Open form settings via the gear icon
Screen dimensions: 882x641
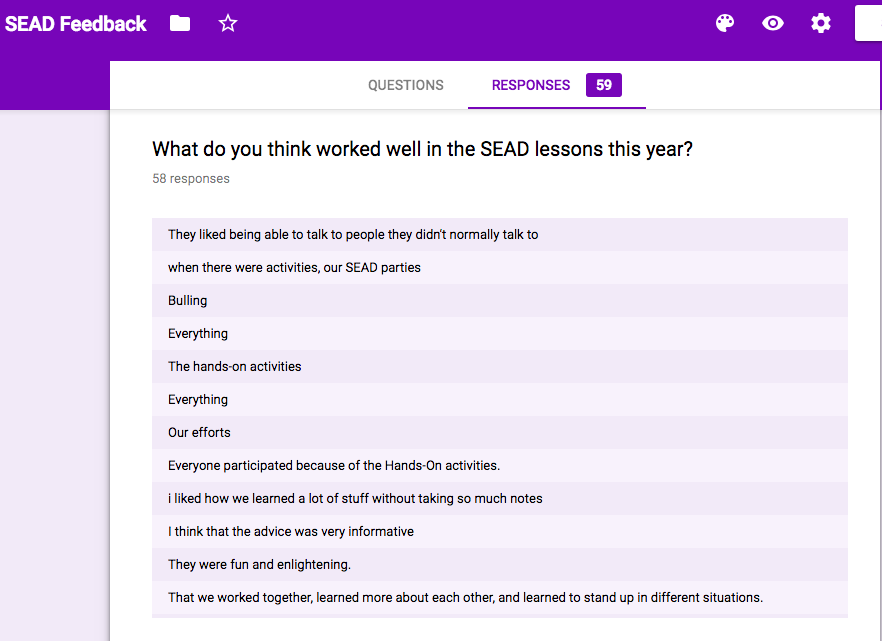(x=821, y=23)
